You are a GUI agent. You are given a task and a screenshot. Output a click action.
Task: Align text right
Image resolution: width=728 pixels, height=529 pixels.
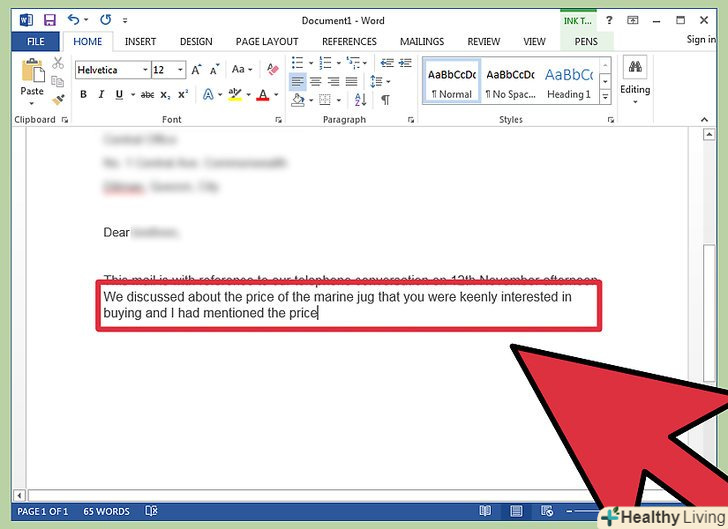pyautogui.click(x=333, y=82)
